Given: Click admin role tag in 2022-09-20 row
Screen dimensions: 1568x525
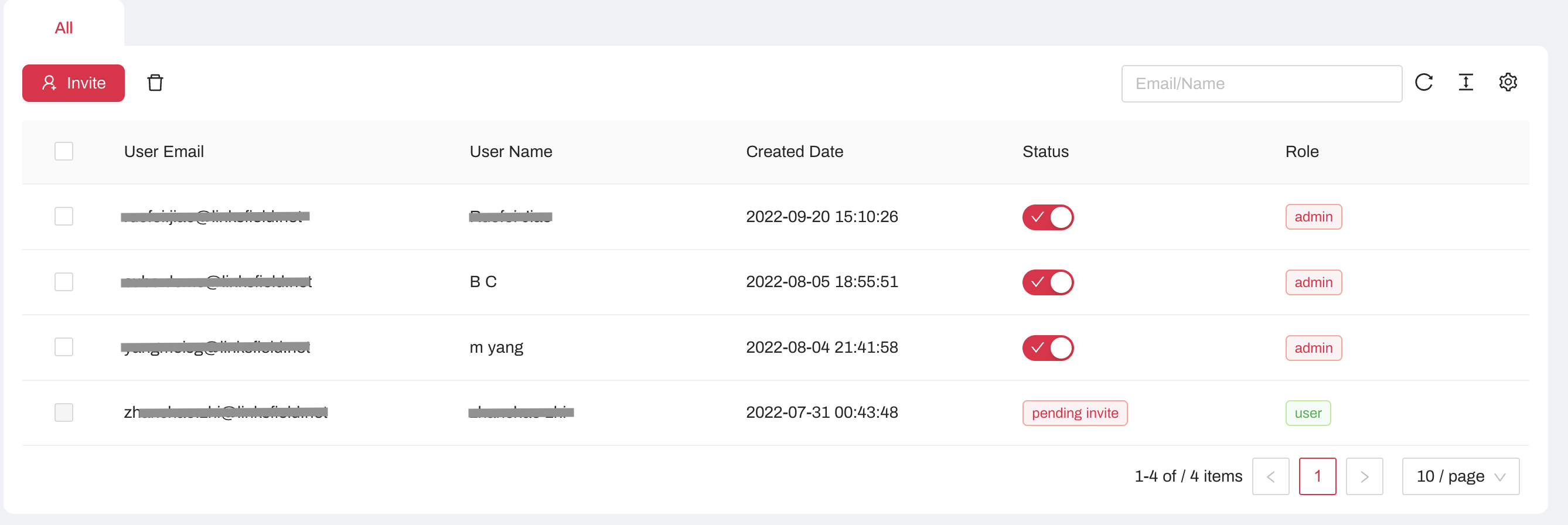Looking at the screenshot, I should [1314, 217].
